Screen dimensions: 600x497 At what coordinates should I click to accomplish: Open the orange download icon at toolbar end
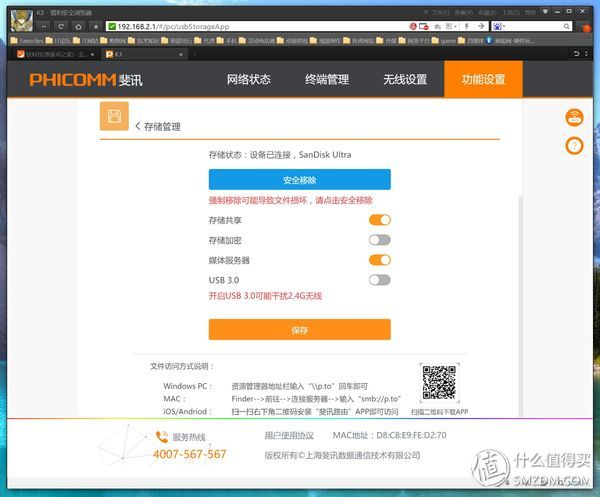point(586,27)
